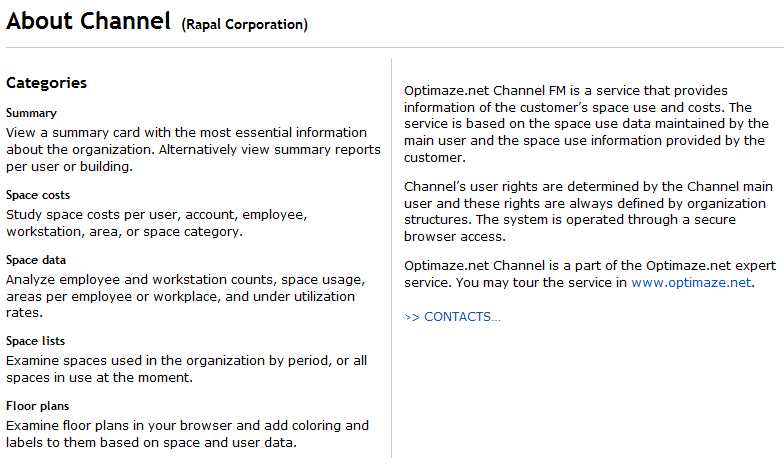Click the (Rapal Corporation) organization label
784x467 pixels.
pyautogui.click(x=245, y=24)
